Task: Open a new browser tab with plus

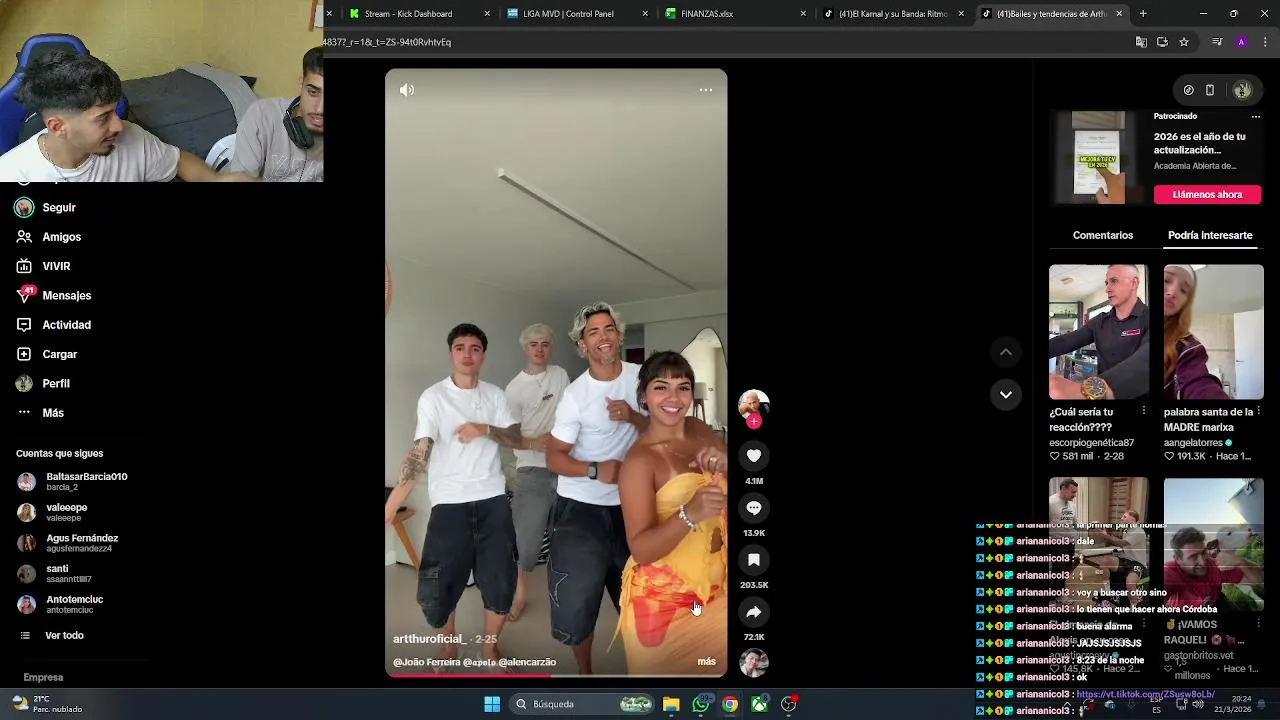Action: pyautogui.click(x=1143, y=14)
